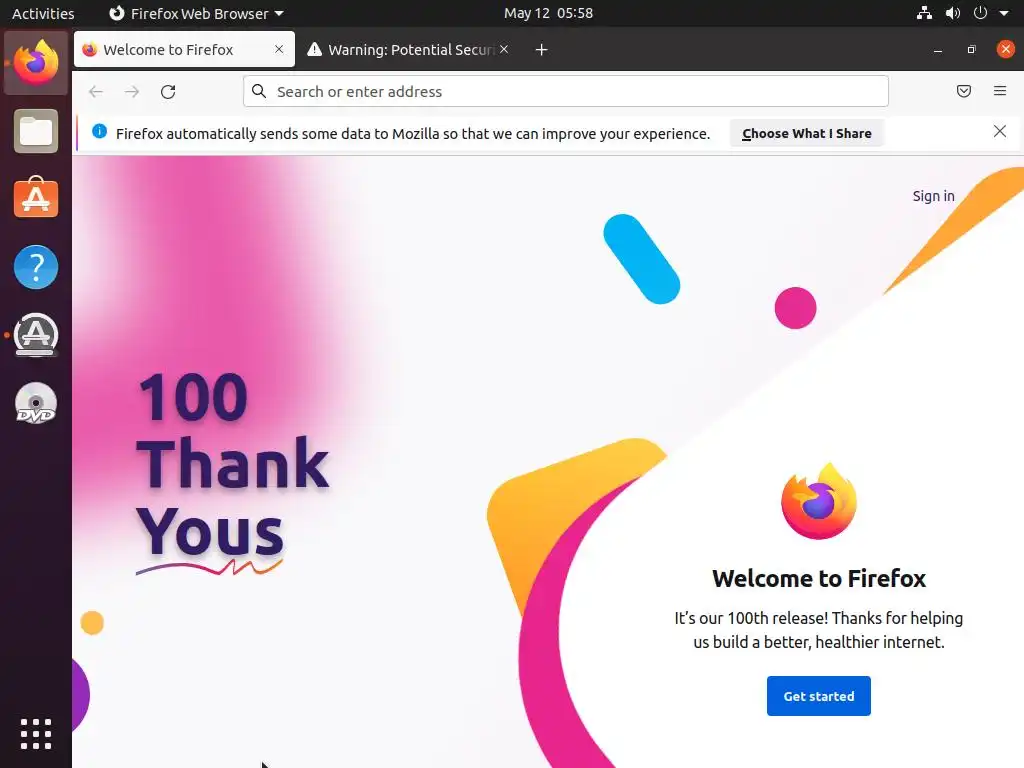Open a new tab with plus icon
The width and height of the screenshot is (1024, 768).
pyautogui.click(x=541, y=50)
